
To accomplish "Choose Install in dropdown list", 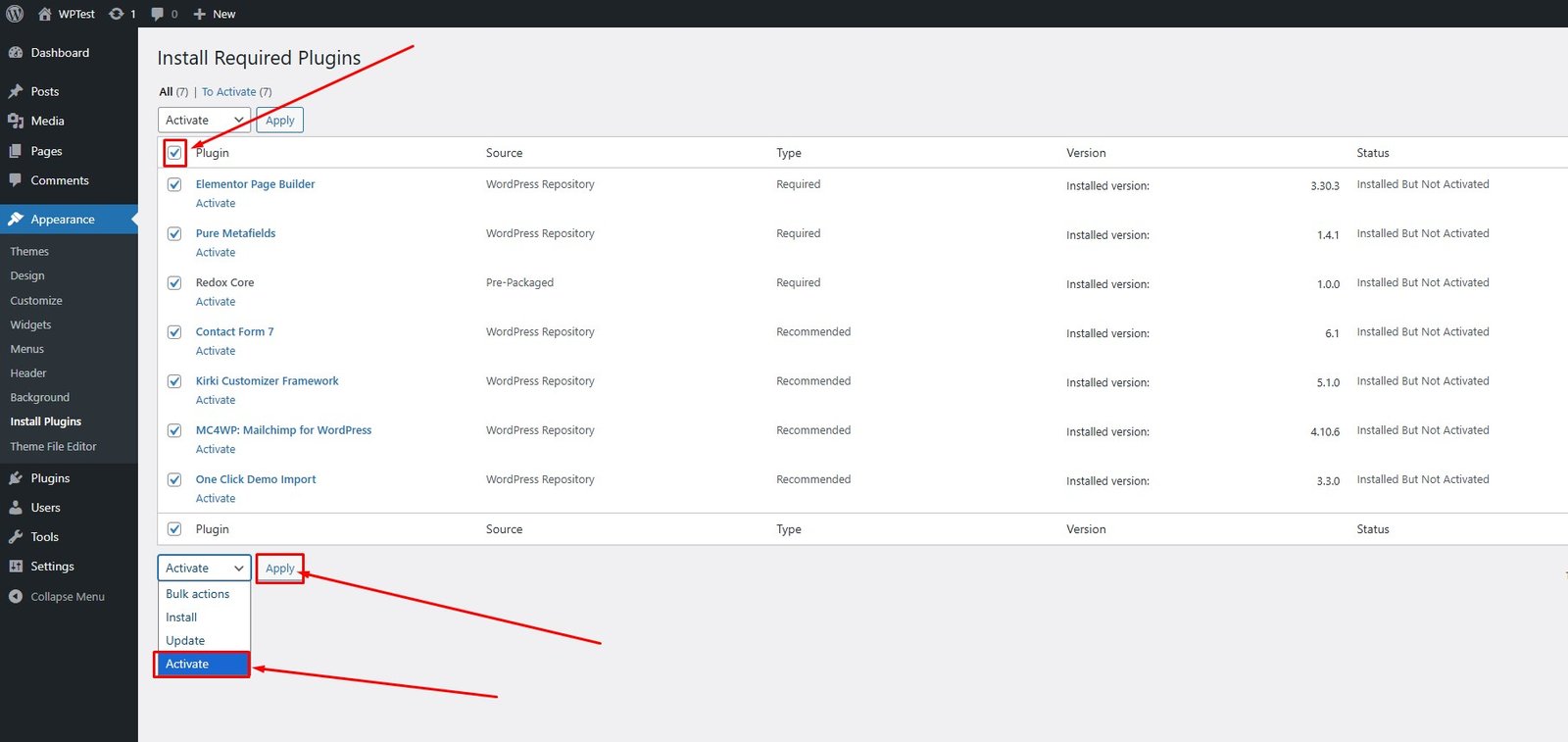I will 204,618.
